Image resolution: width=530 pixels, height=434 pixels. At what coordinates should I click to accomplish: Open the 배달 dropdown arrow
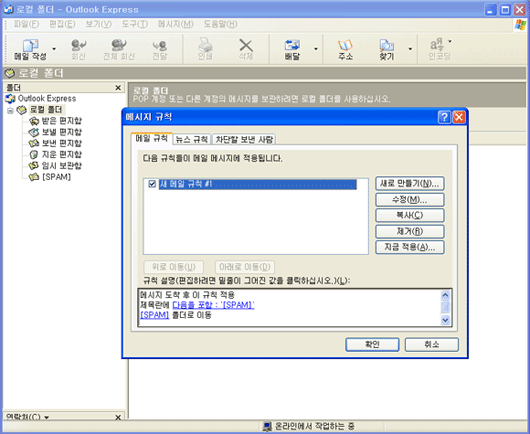(316, 49)
